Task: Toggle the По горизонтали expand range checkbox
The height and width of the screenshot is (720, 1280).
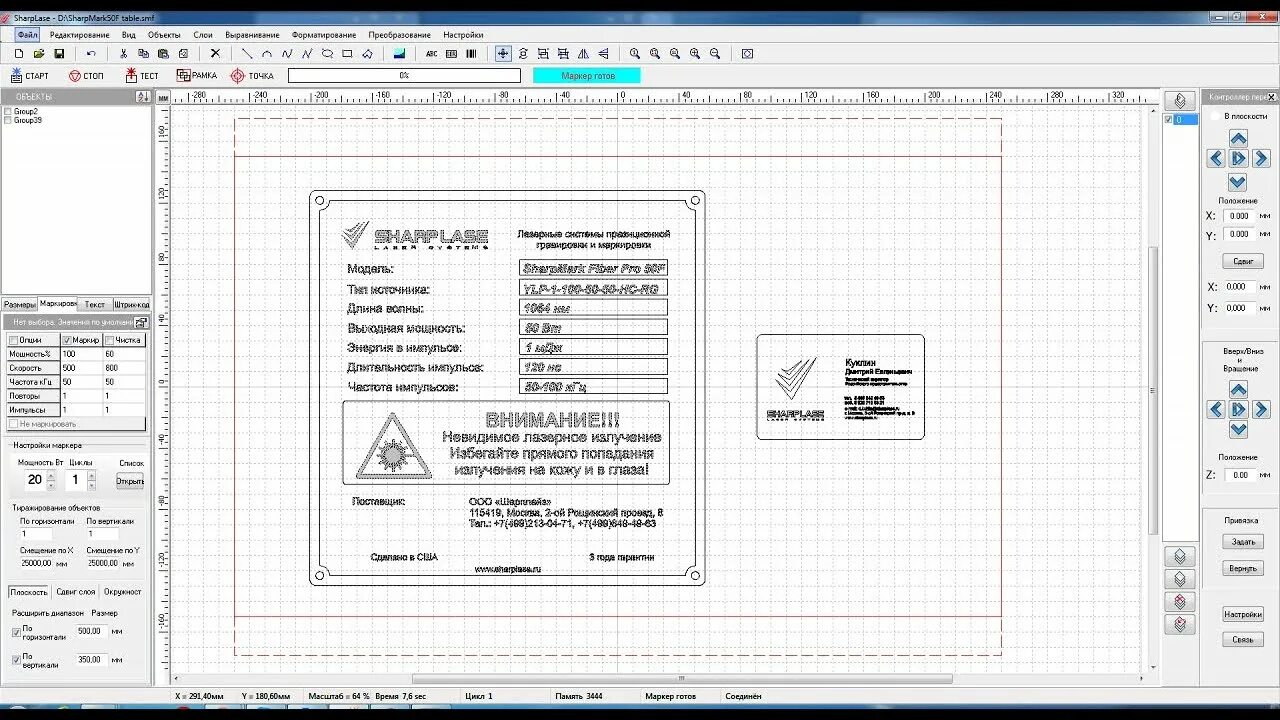Action: pos(16,631)
